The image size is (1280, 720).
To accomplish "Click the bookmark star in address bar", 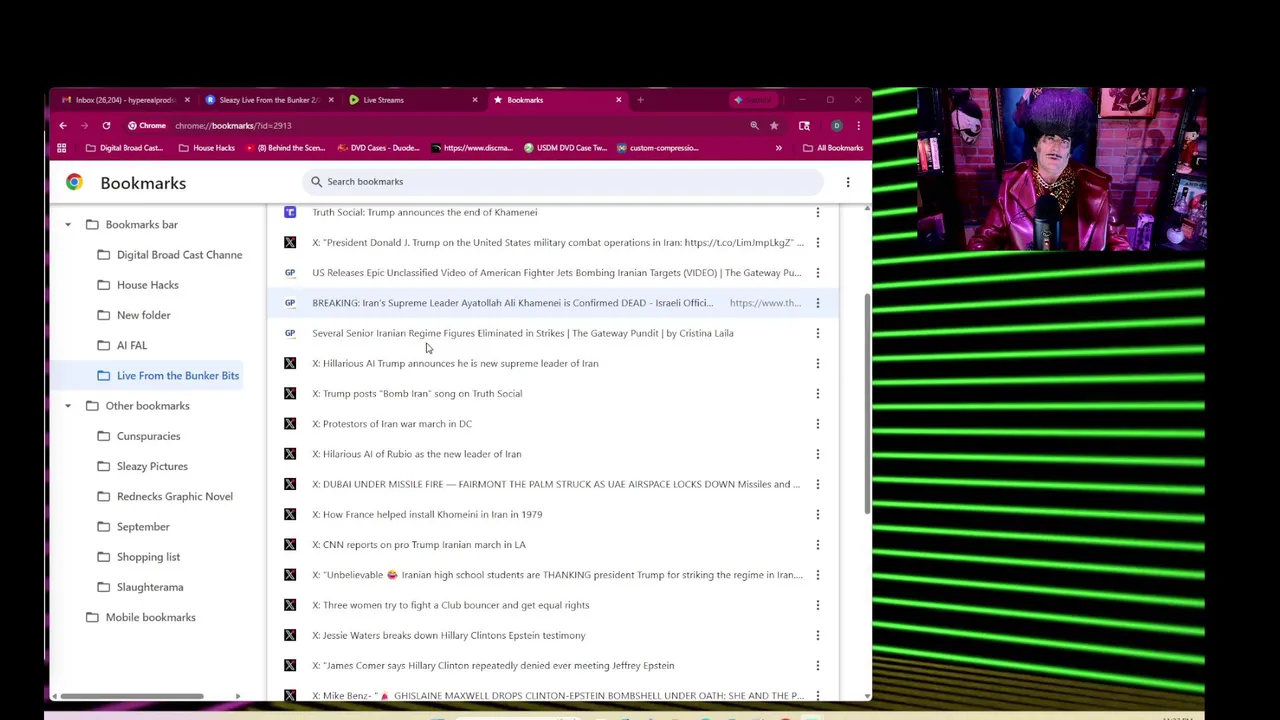I will click(x=774, y=126).
